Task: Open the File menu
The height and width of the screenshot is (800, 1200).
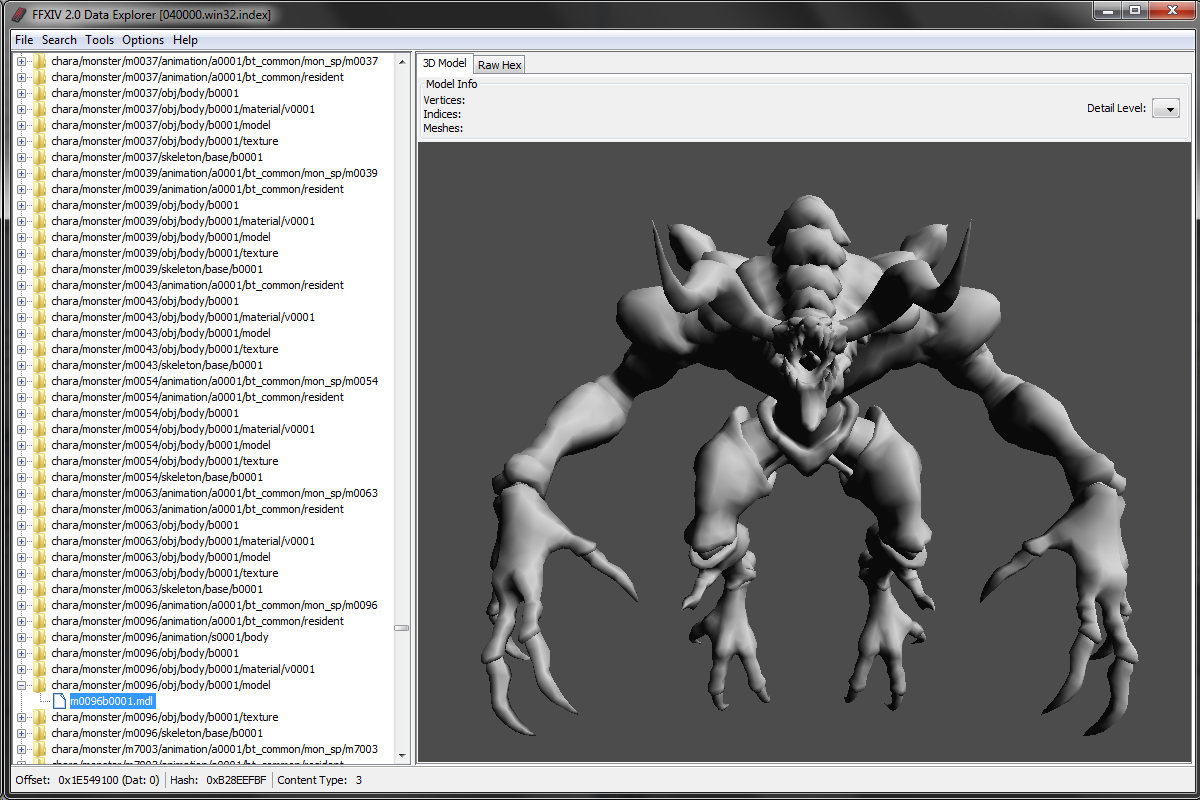Action: point(24,40)
